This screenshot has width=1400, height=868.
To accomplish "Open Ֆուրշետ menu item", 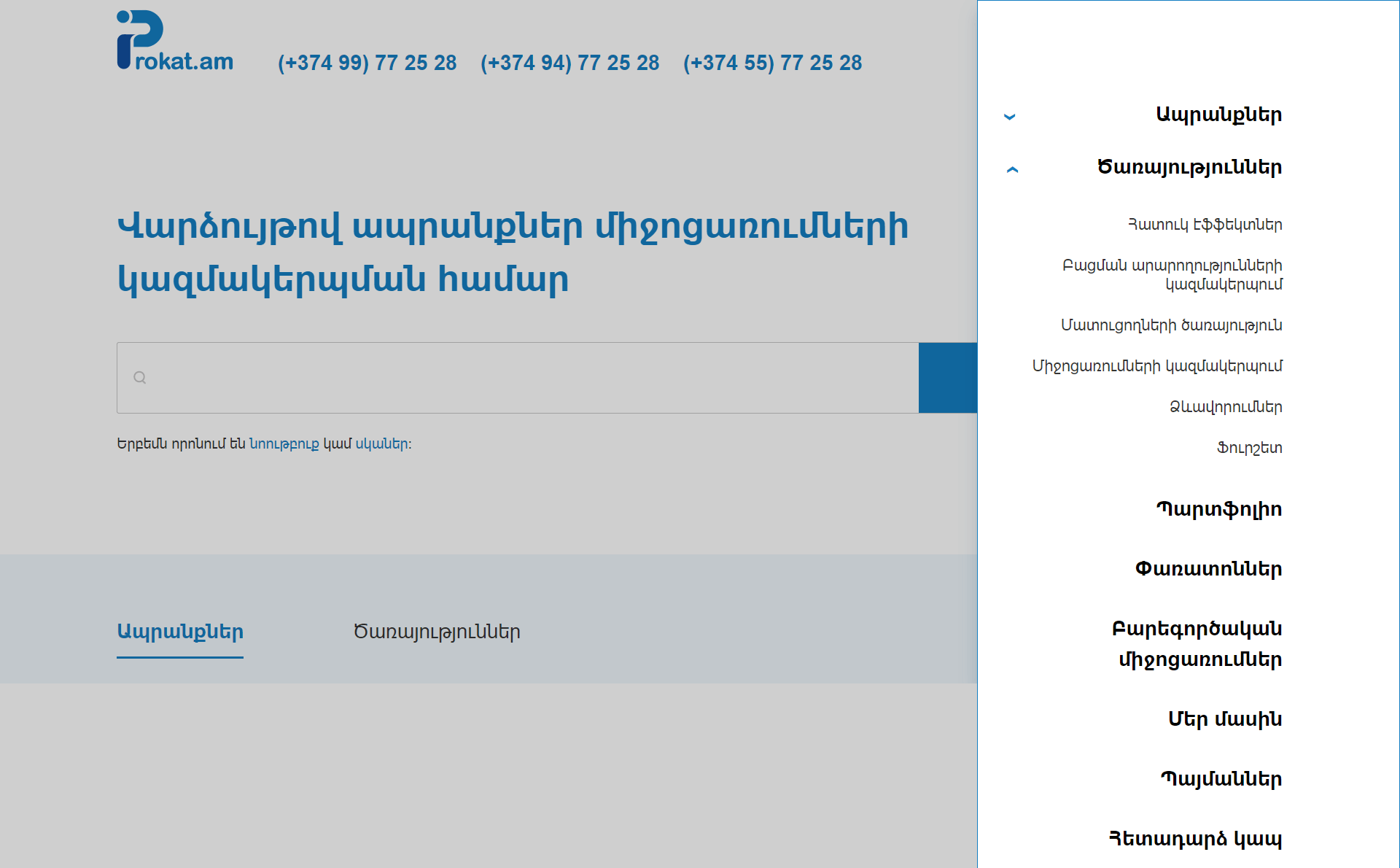I will (1249, 448).
